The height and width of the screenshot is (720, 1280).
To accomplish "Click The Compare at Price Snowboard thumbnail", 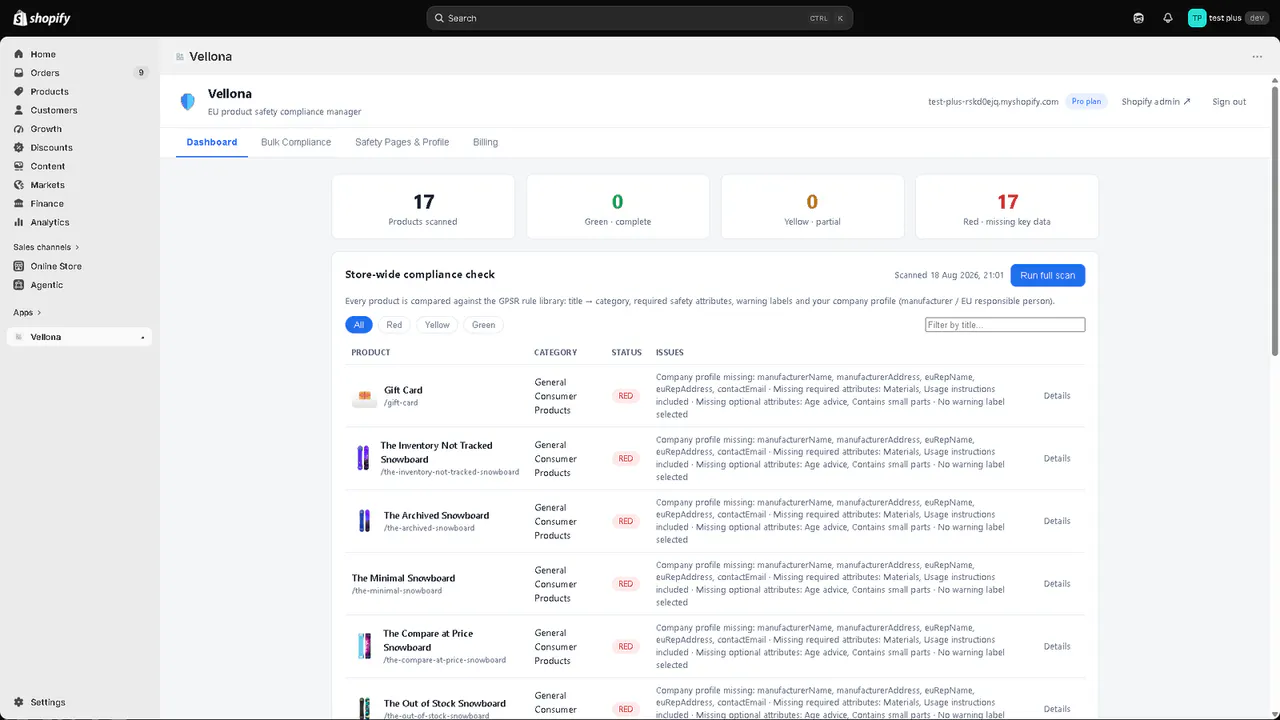I will coord(364,646).
